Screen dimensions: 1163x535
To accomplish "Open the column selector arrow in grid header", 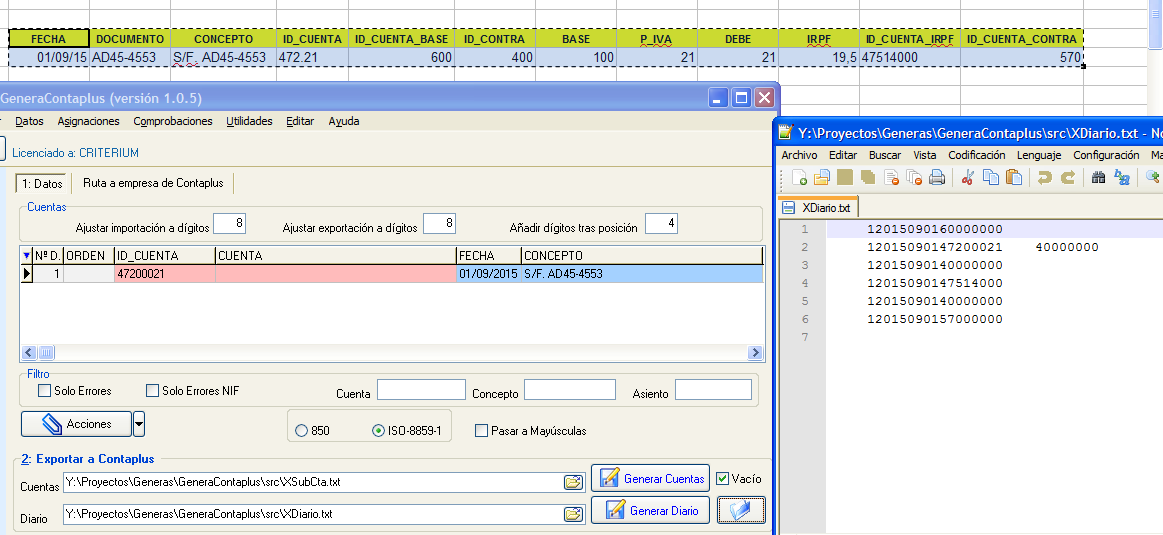I will [27, 255].
